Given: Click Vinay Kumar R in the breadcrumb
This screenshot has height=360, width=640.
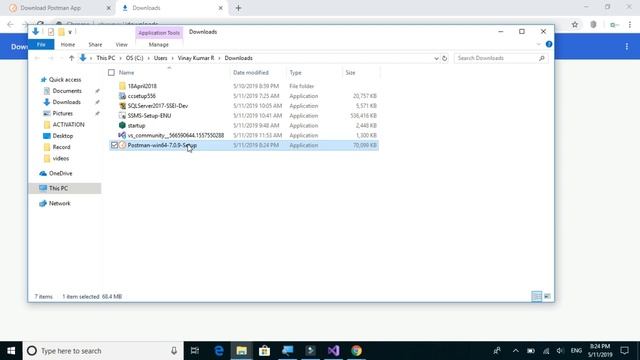Looking at the screenshot, I should 196,58.
